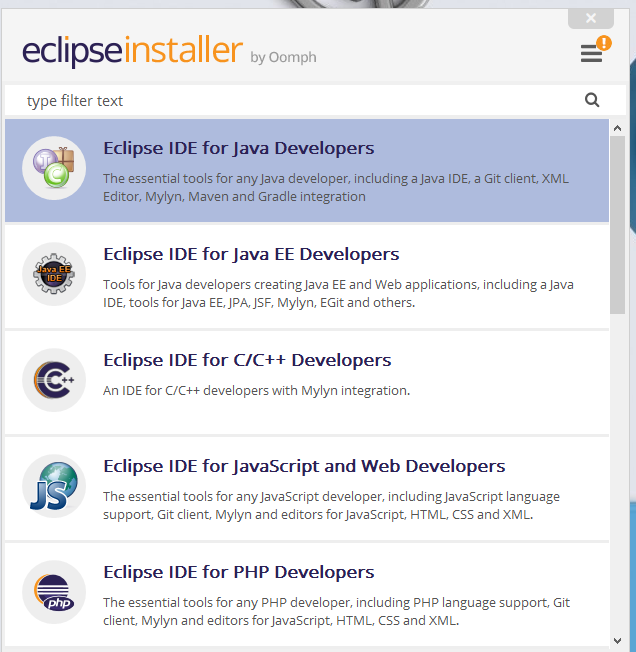
Task: Click 'Tools for Java developers creating Java EE' description
Action: 338,294
